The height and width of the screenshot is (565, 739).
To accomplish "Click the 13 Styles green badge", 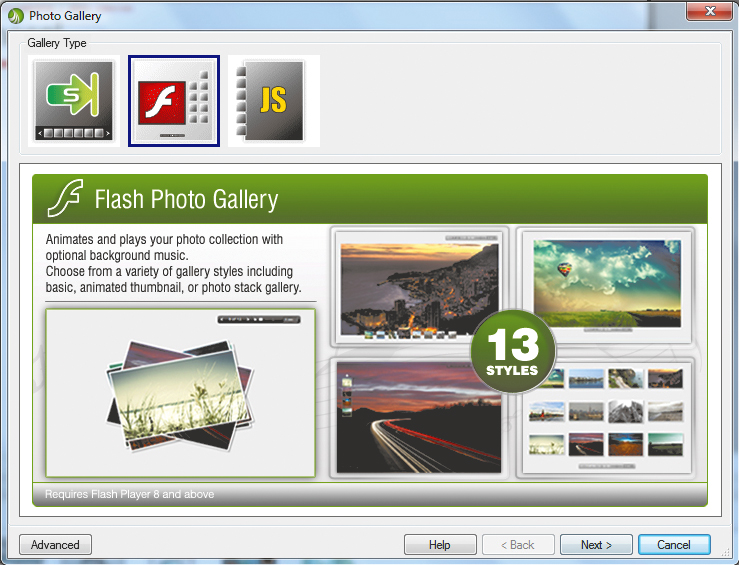I will coord(512,351).
